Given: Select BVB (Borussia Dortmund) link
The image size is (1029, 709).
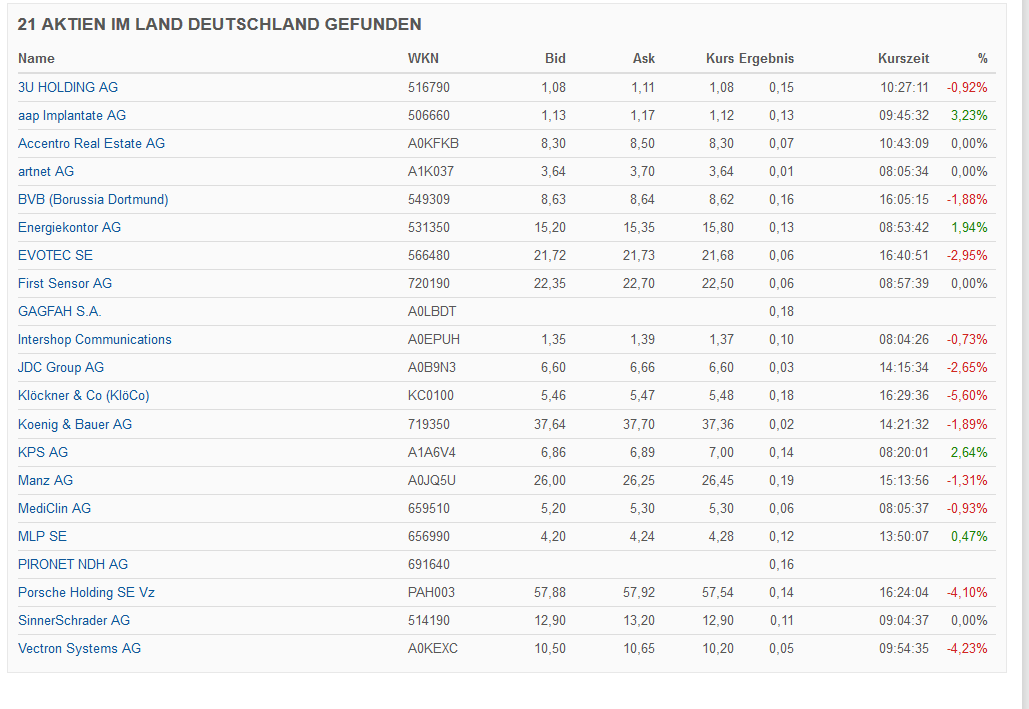Looking at the screenshot, I should coord(93,200).
